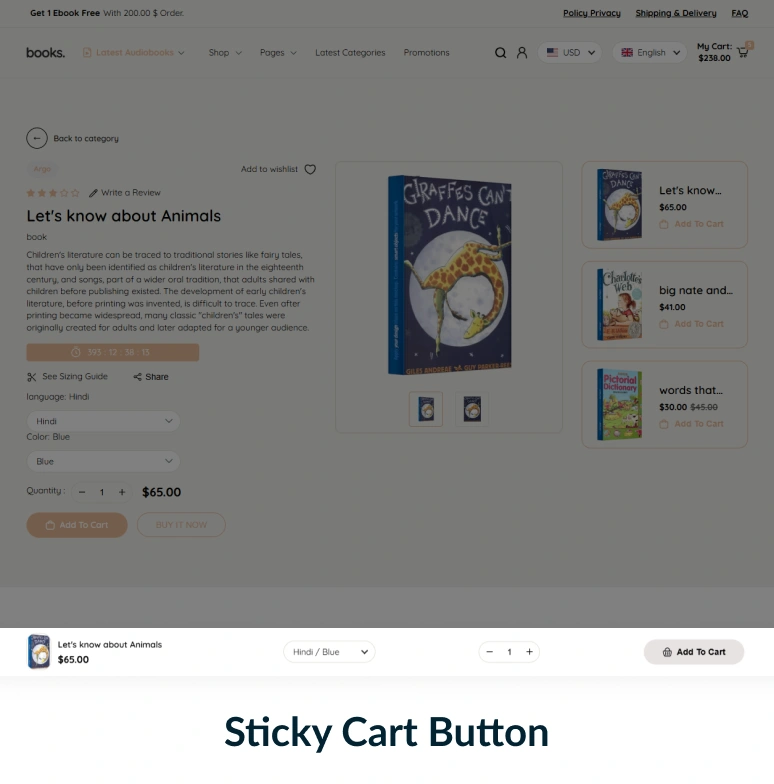This screenshot has width=774, height=784.
Task: Select the Blue color dropdown
Action: pos(103,461)
